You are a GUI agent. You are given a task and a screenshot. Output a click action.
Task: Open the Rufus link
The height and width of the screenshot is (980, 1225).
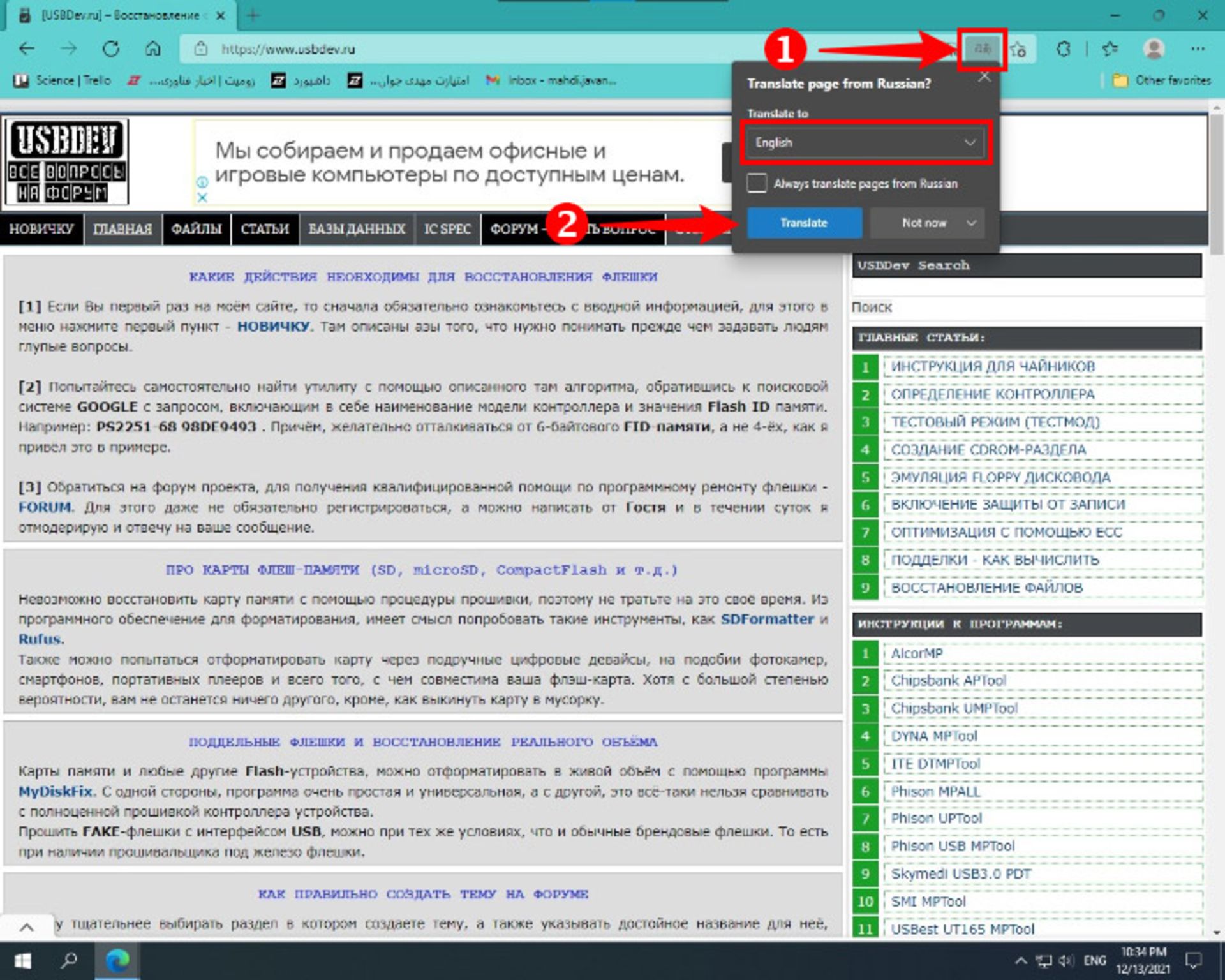[40, 639]
